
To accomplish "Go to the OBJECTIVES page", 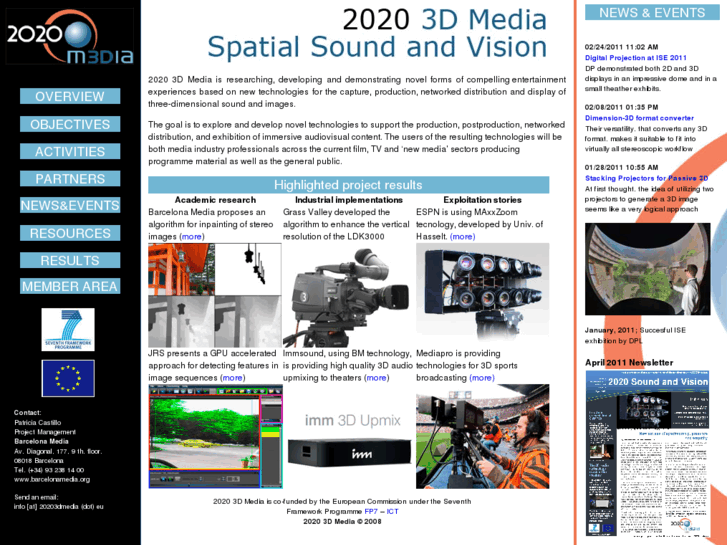I will click(x=70, y=124).
